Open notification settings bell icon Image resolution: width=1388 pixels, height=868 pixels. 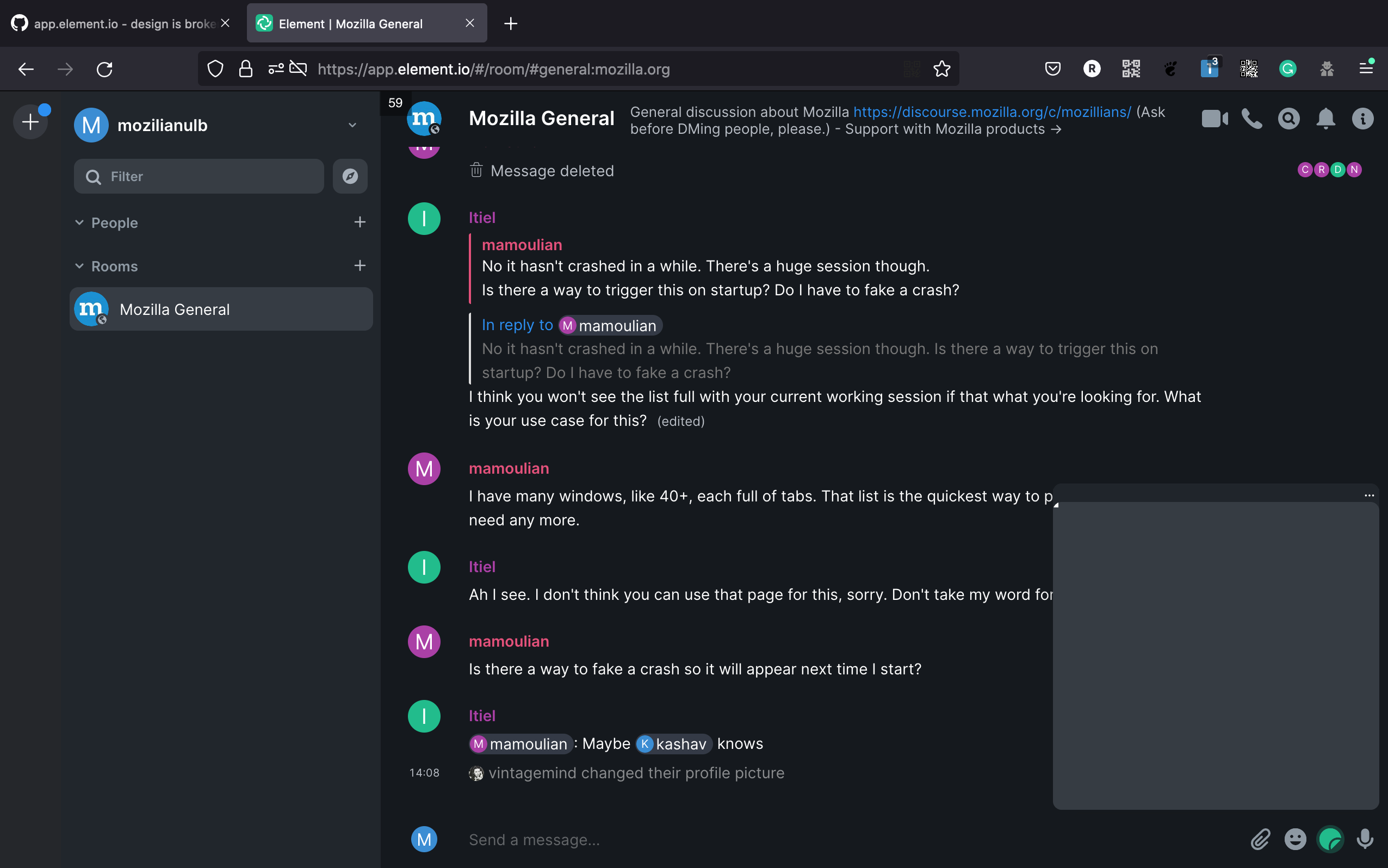pos(1325,119)
